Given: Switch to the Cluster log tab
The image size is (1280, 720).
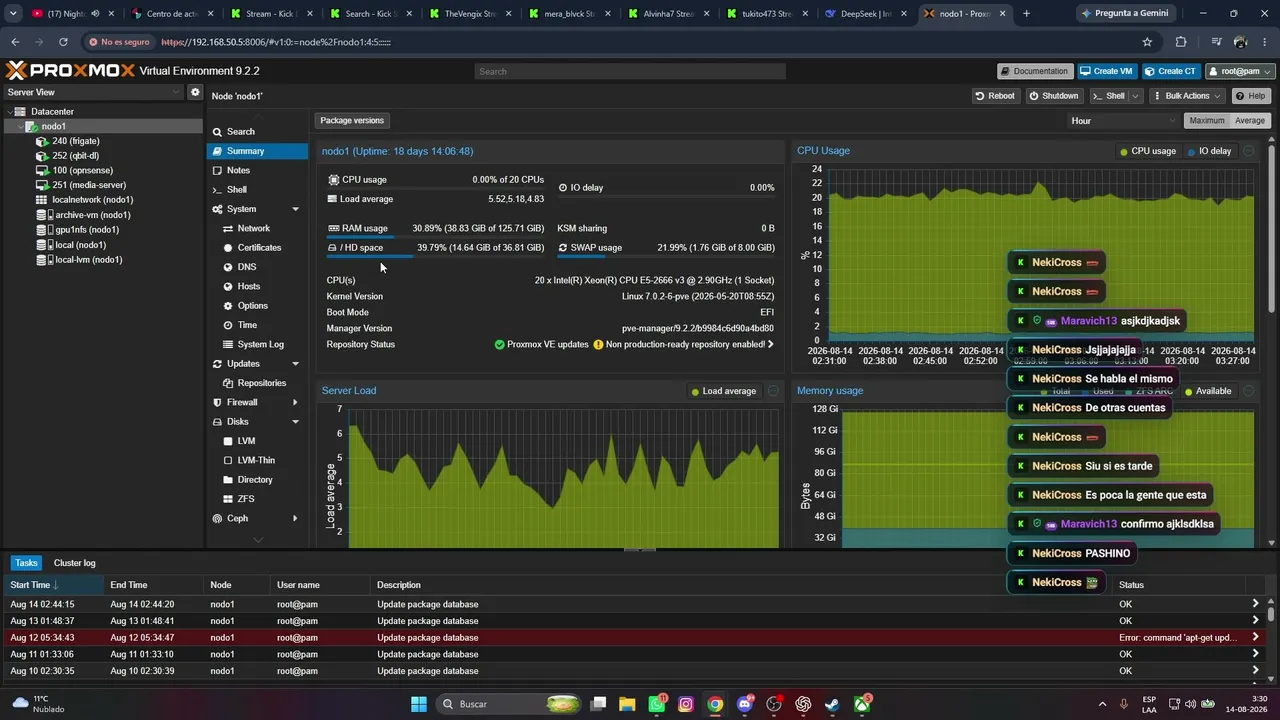Looking at the screenshot, I should [75, 563].
